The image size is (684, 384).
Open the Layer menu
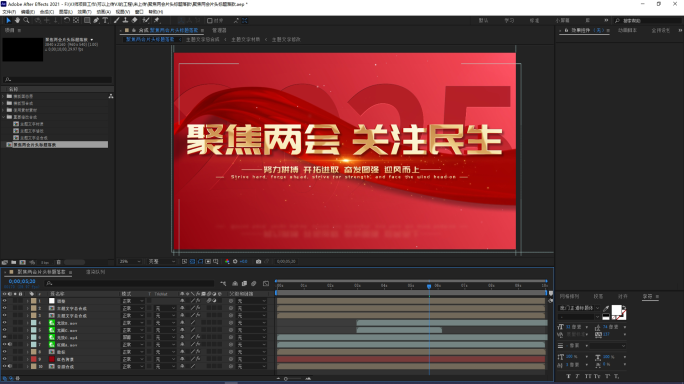(66, 12)
